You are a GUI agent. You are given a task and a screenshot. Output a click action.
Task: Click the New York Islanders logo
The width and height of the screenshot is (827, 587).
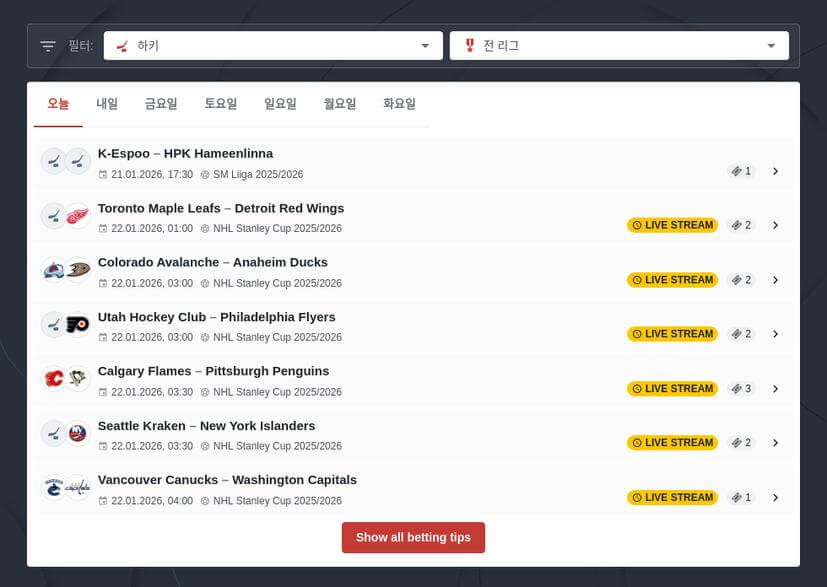78,433
